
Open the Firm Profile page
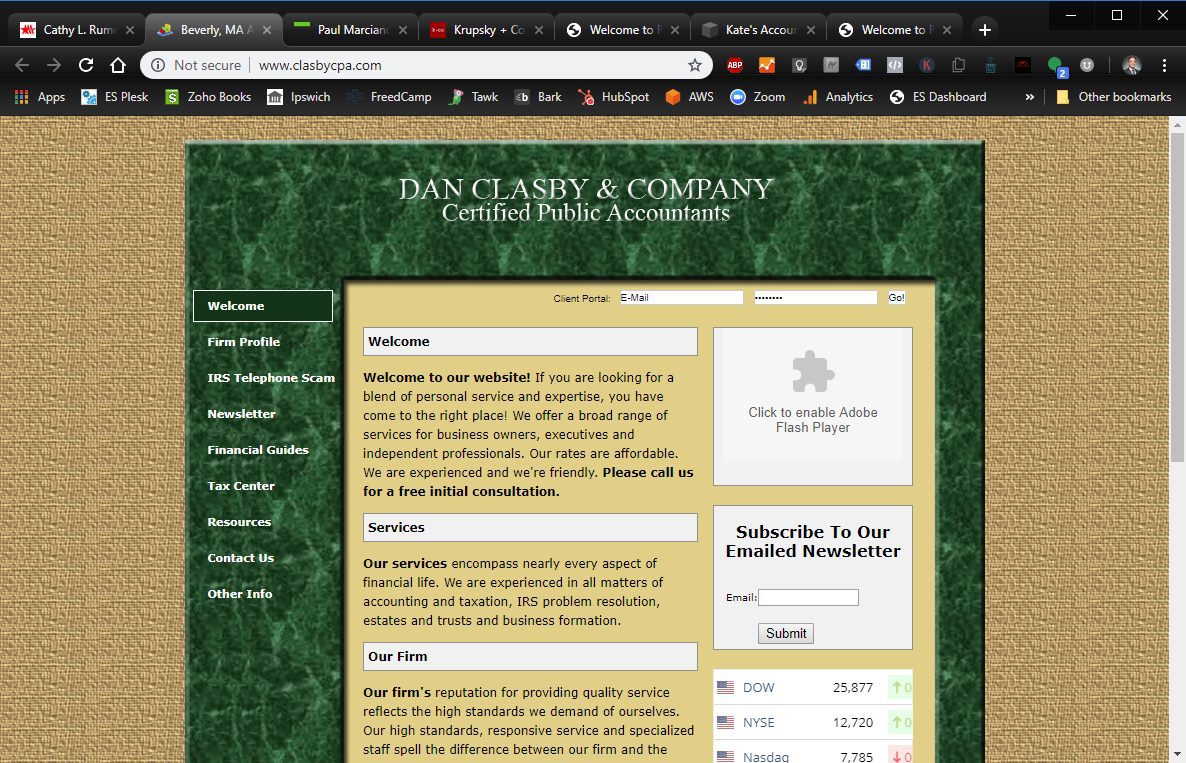(244, 342)
